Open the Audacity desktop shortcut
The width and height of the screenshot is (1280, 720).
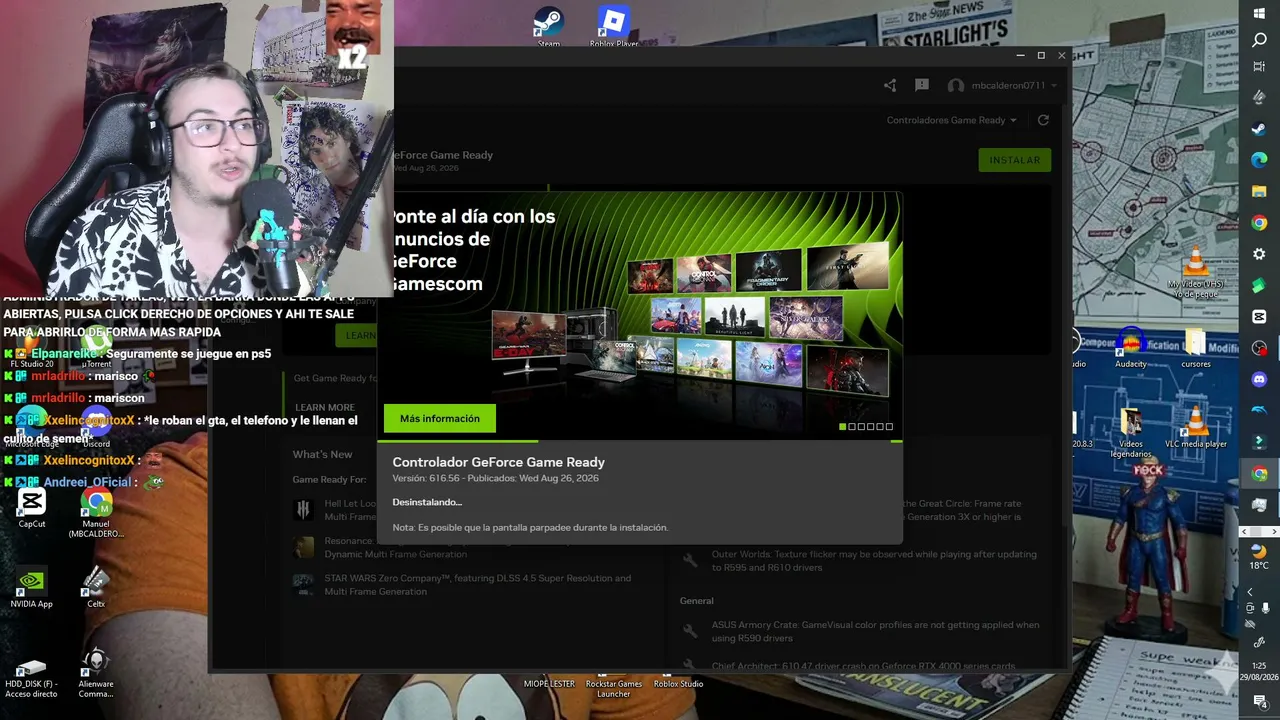tap(1131, 349)
